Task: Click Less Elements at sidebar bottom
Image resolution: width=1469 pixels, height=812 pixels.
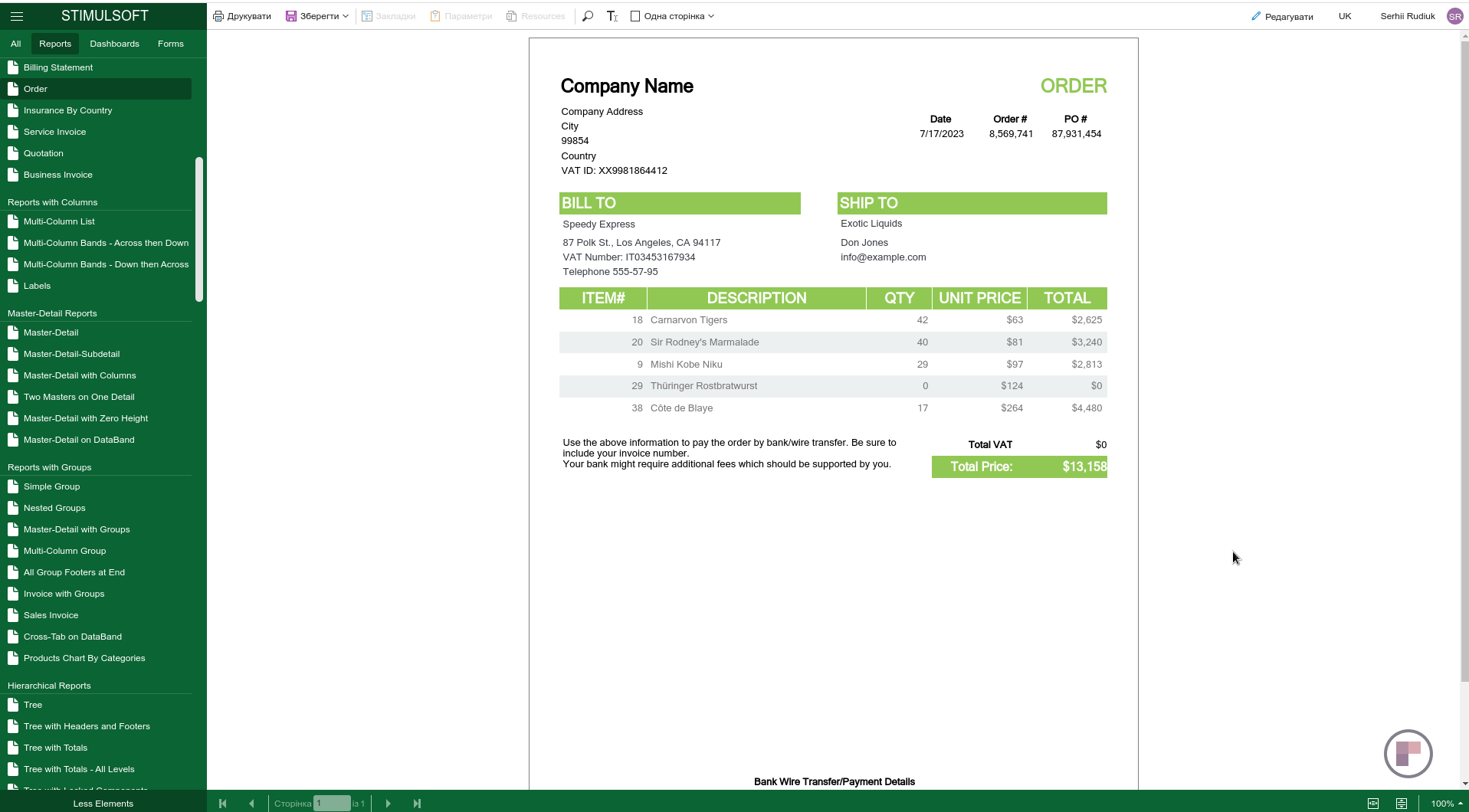Action: pyautogui.click(x=103, y=804)
